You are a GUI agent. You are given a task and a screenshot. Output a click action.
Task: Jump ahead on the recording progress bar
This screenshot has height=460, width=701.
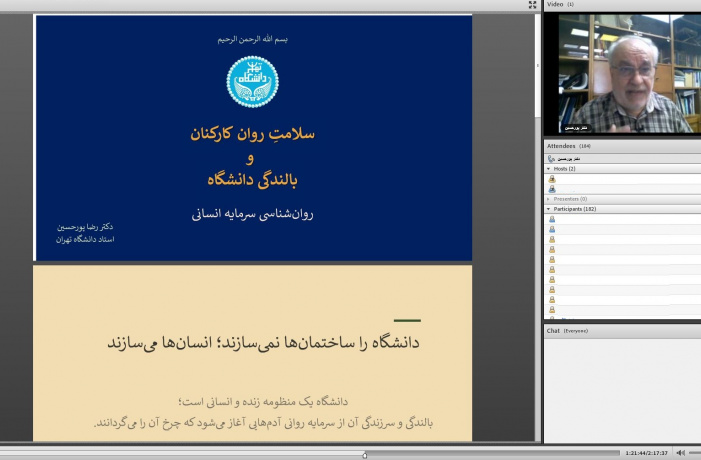tap(492, 453)
